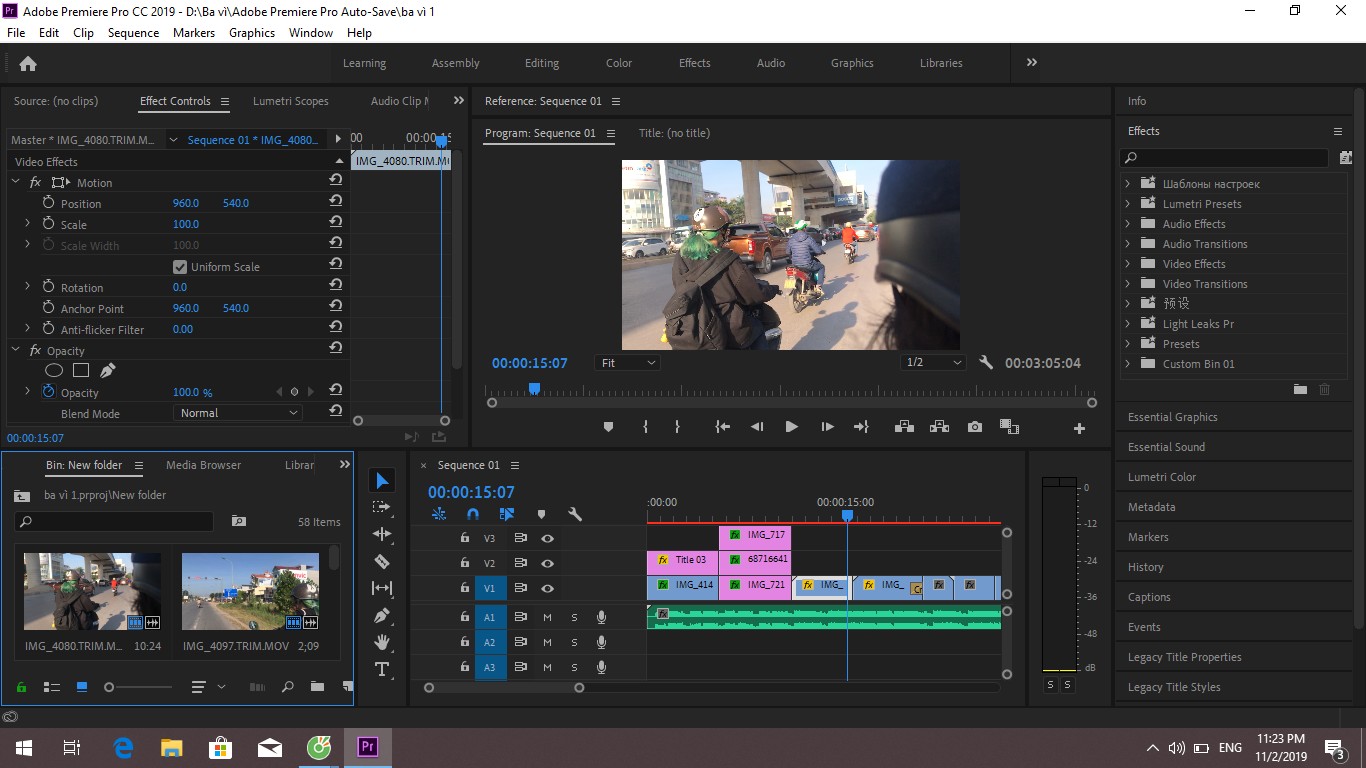Open the Blend Mode dropdown
The image size is (1366, 768).
coord(238,413)
